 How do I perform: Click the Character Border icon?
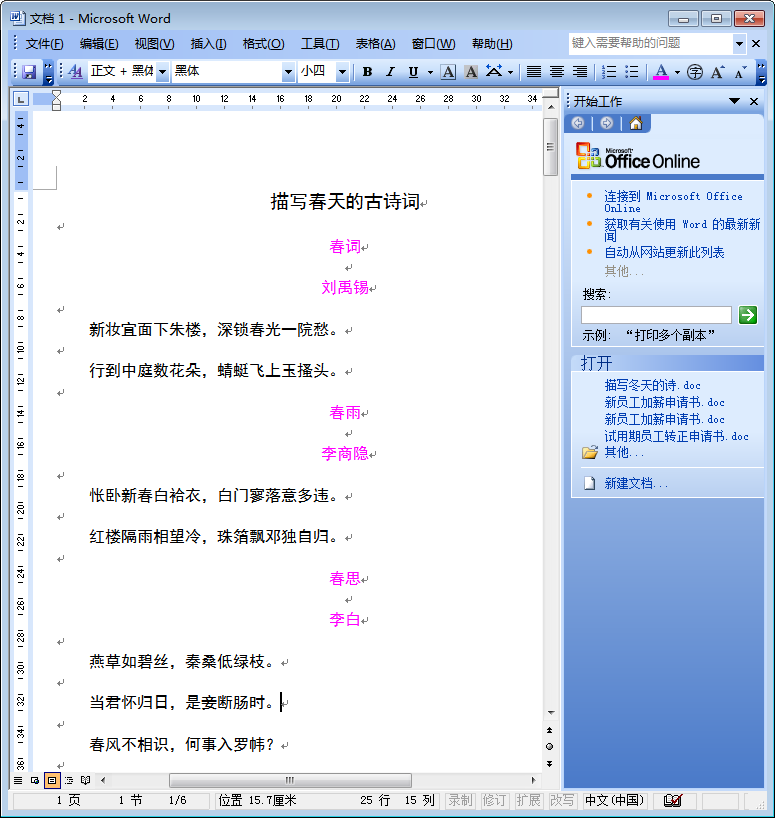point(448,72)
